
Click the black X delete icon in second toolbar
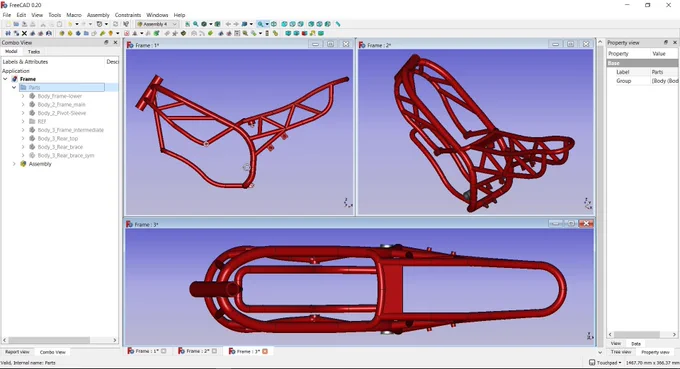(24, 33)
